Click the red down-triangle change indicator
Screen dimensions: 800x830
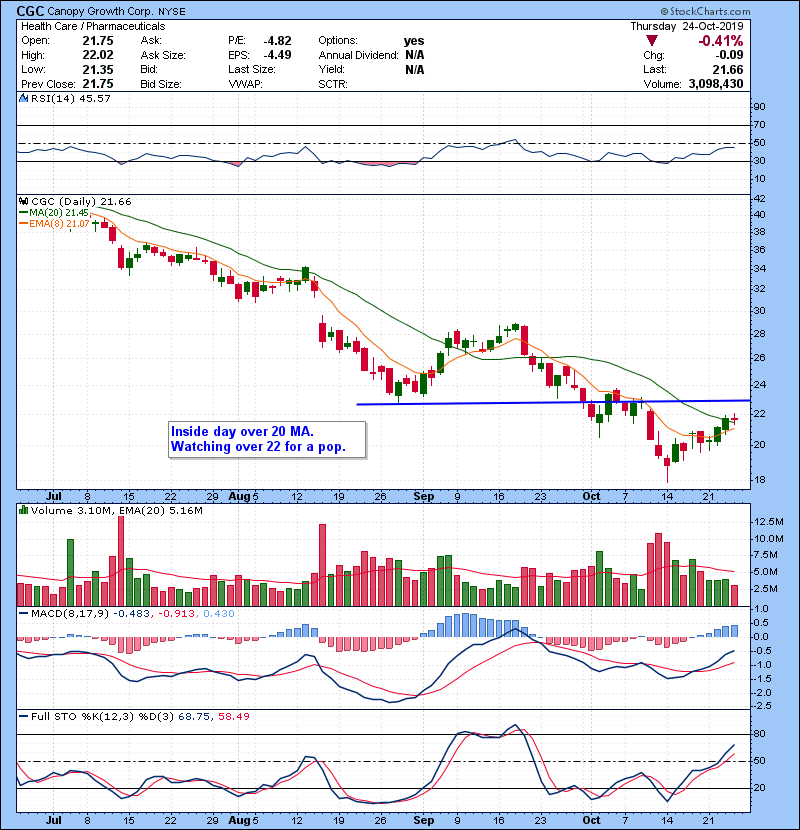652,41
